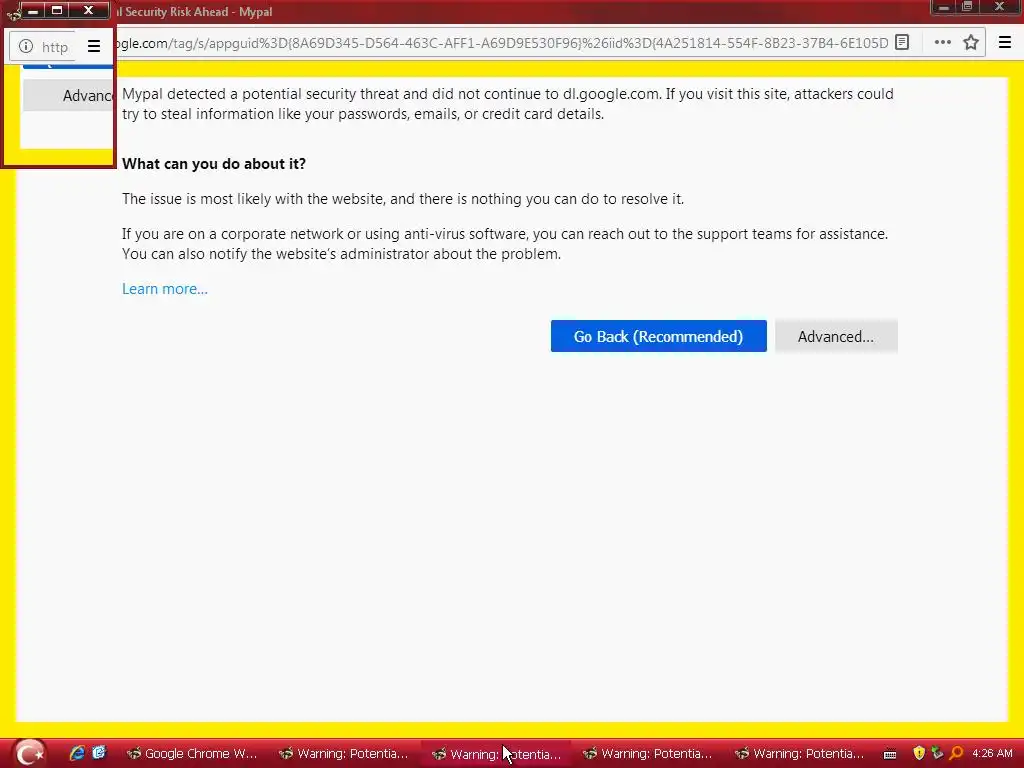Open the yellow security shield tray icon
This screenshot has width=1024, height=768.
[x=919, y=753]
